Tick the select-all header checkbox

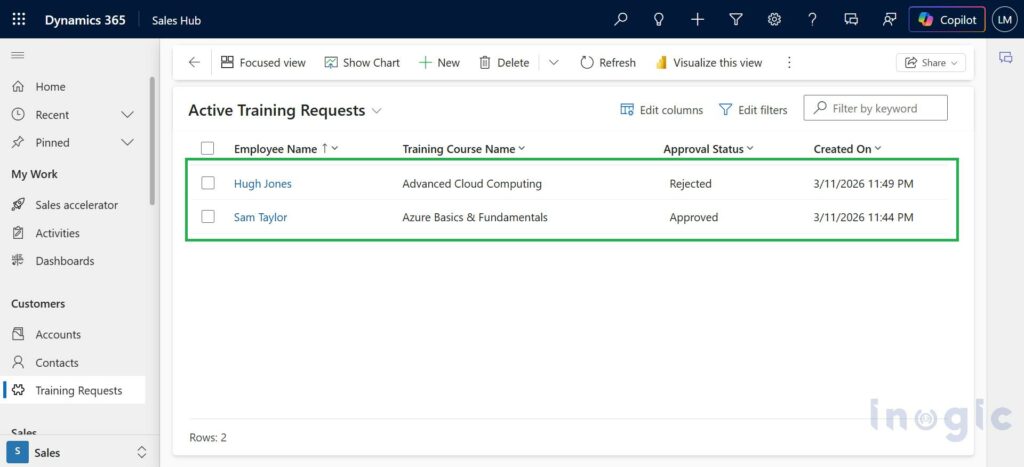tap(208, 149)
